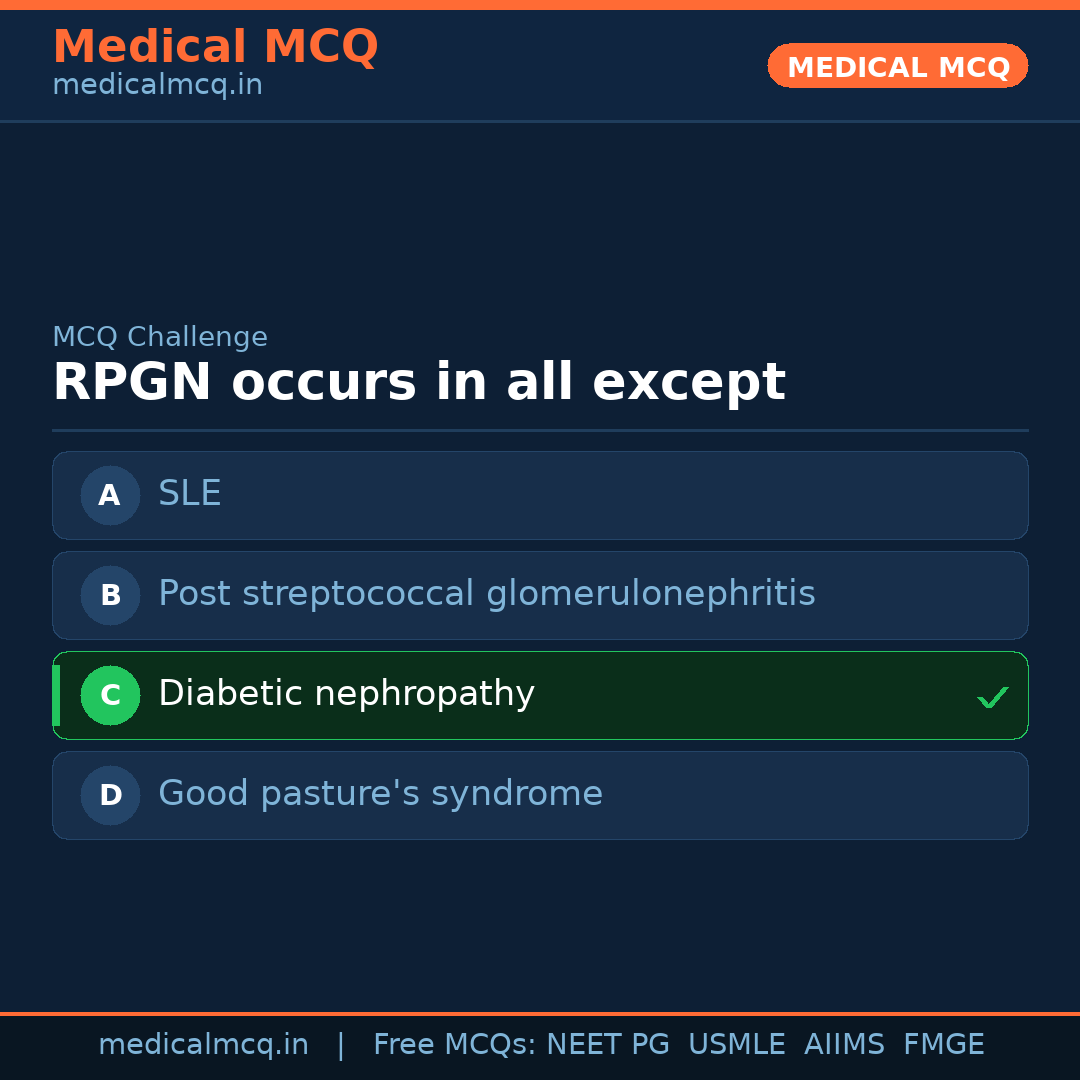This screenshot has width=1080, height=1080.
Task: Click the question text RPGN occurs in all except
Action: pos(418,382)
